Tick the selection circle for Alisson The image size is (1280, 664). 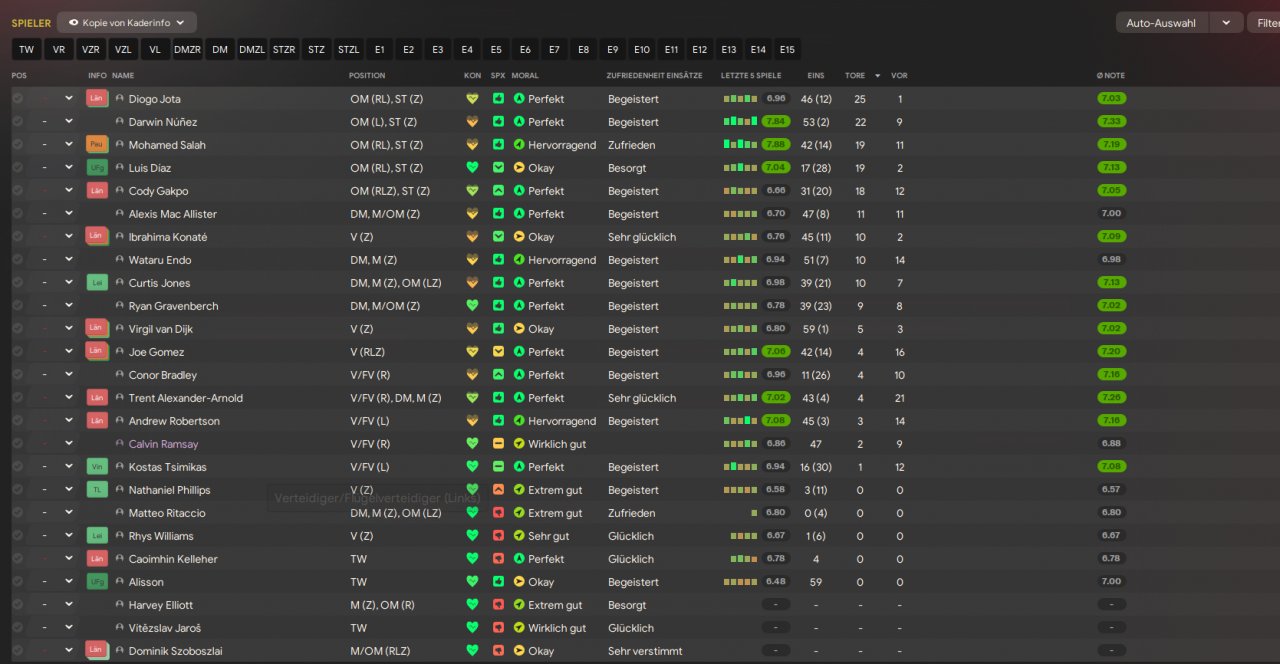point(17,582)
